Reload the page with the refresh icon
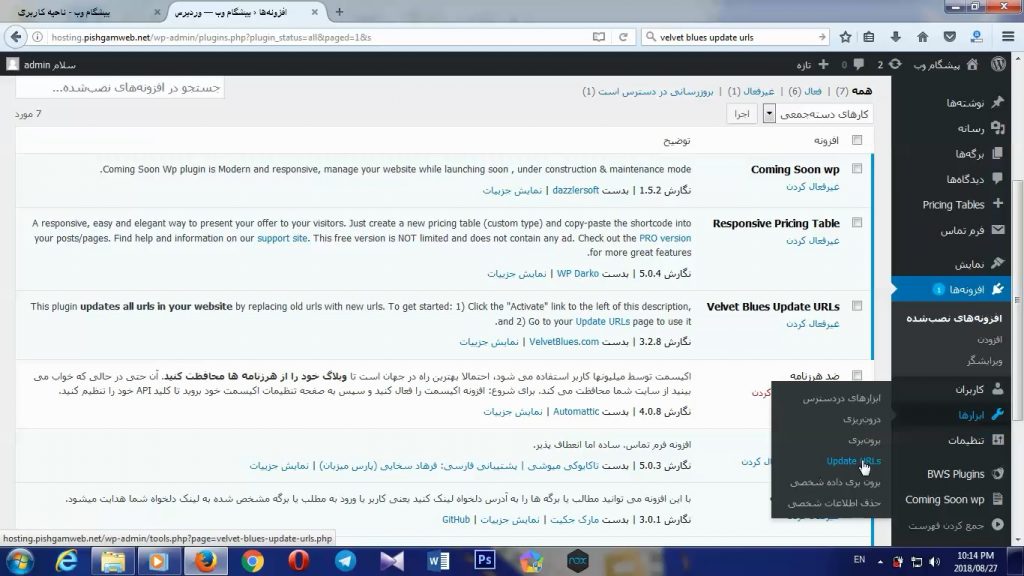This screenshot has height=576, width=1024. tap(623, 37)
